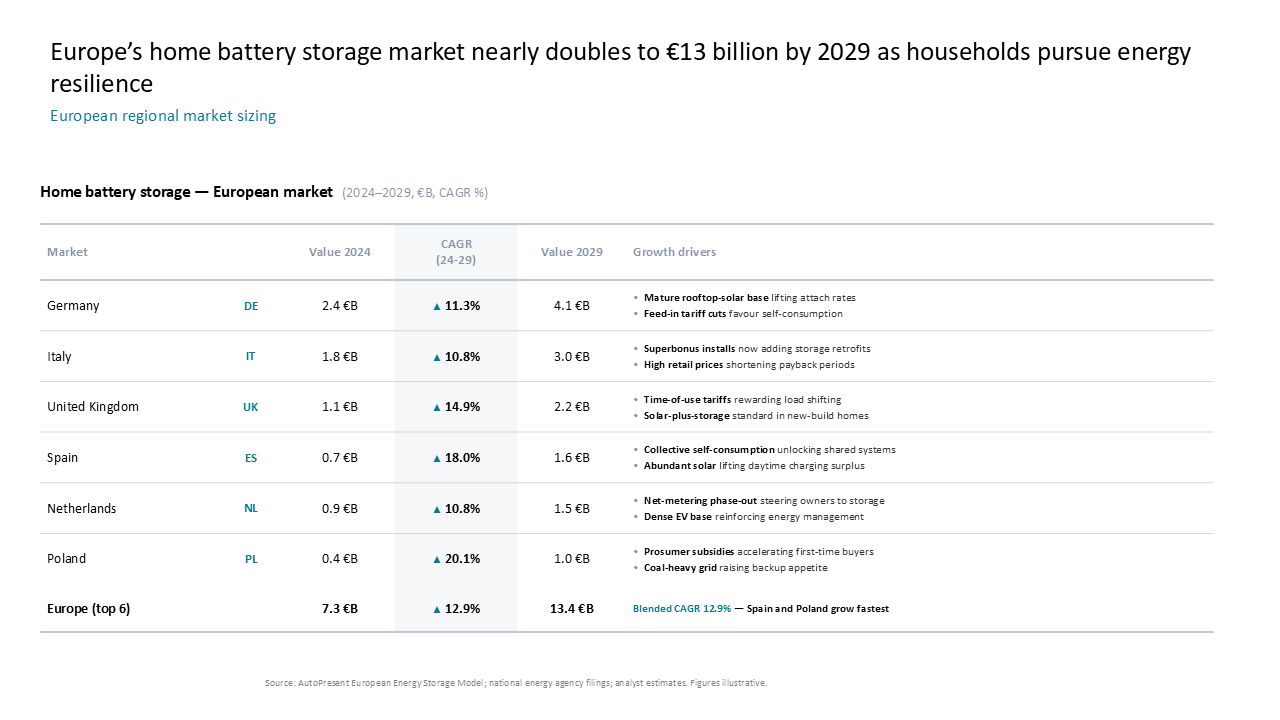Click Spain's 1.6 €B value

[x=572, y=458]
